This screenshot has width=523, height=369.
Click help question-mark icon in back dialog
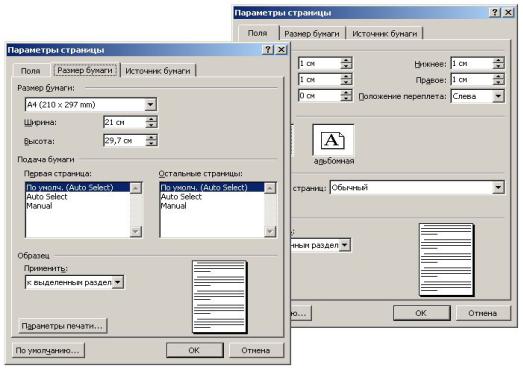[495, 12]
